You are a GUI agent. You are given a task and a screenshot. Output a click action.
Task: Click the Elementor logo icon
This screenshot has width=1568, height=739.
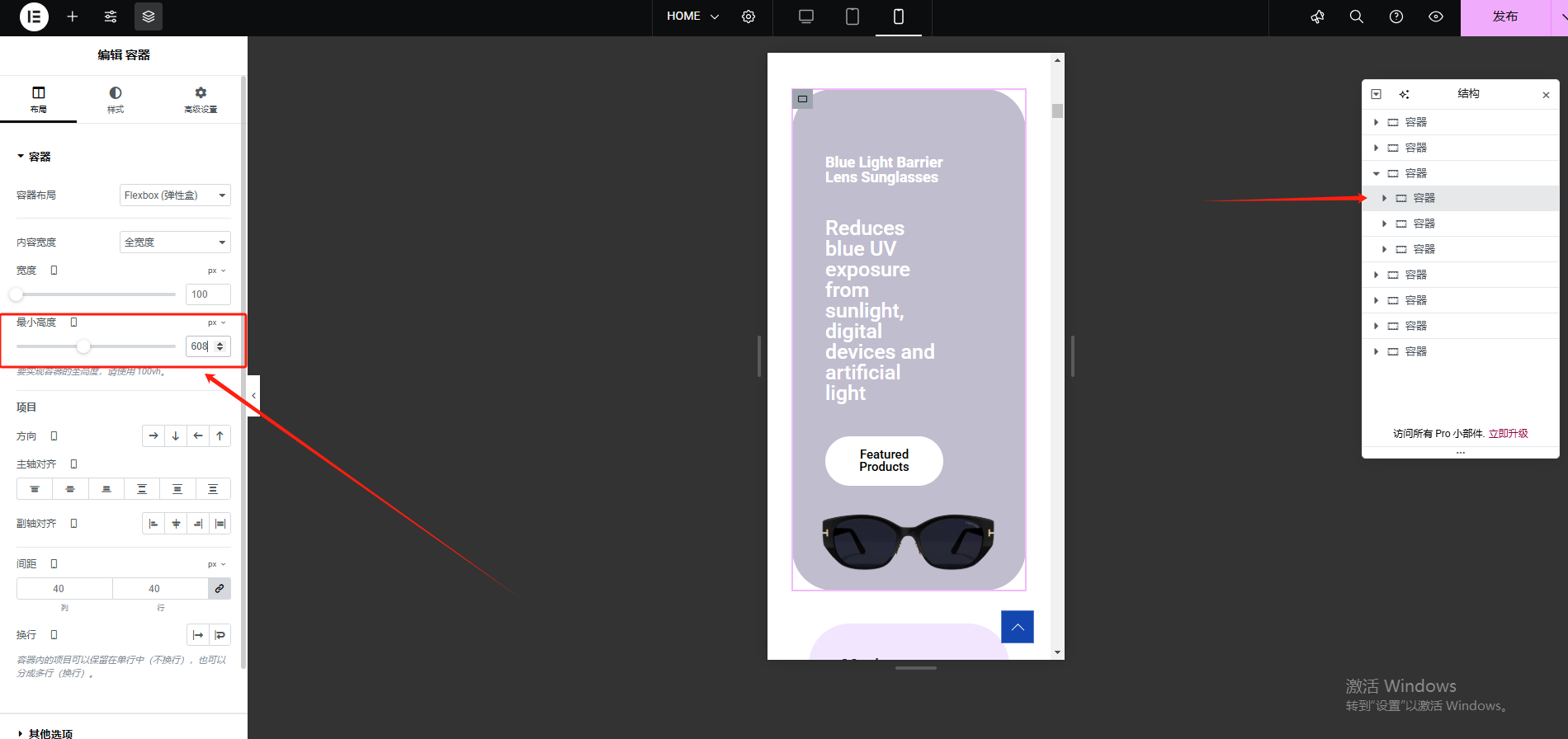(34, 16)
